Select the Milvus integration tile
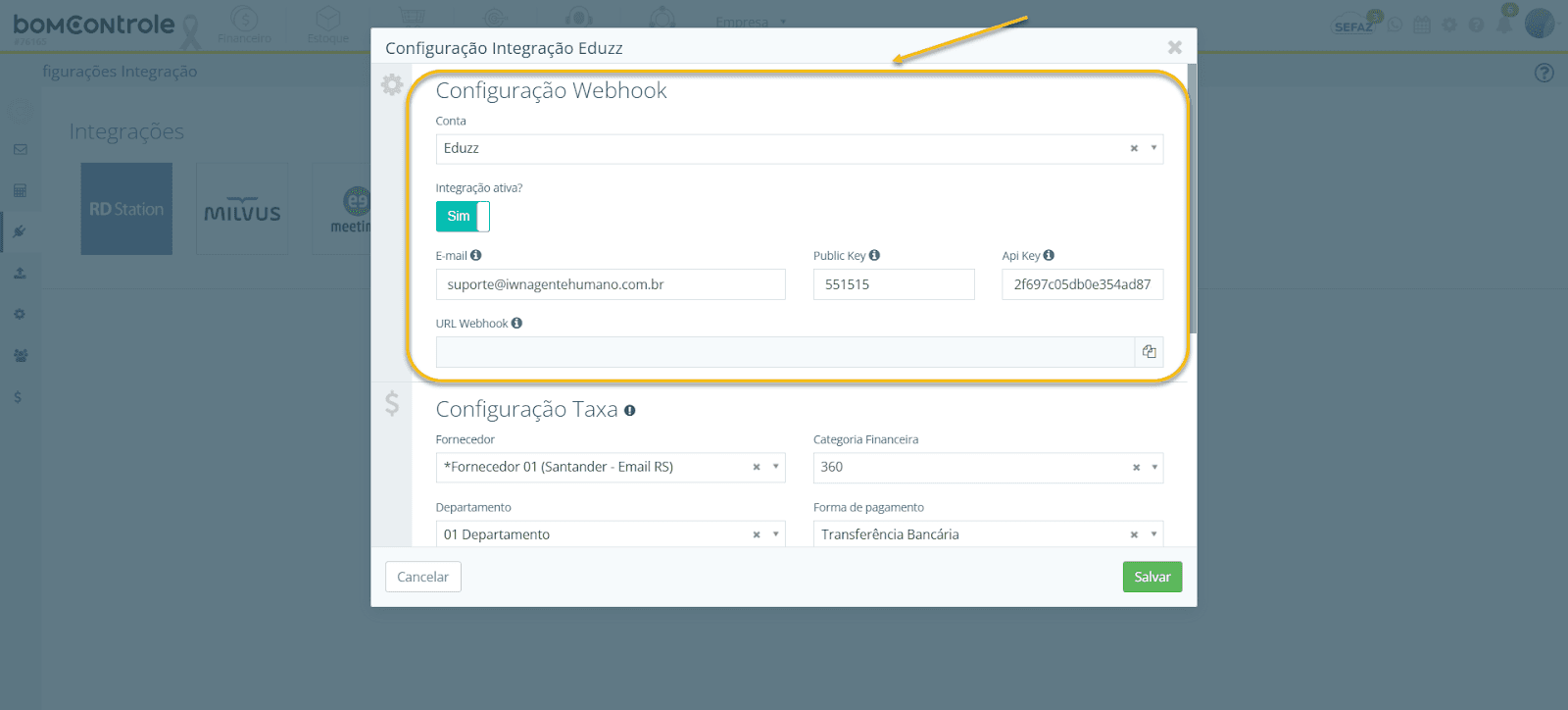This screenshot has height=710, width=1568. coord(242,209)
